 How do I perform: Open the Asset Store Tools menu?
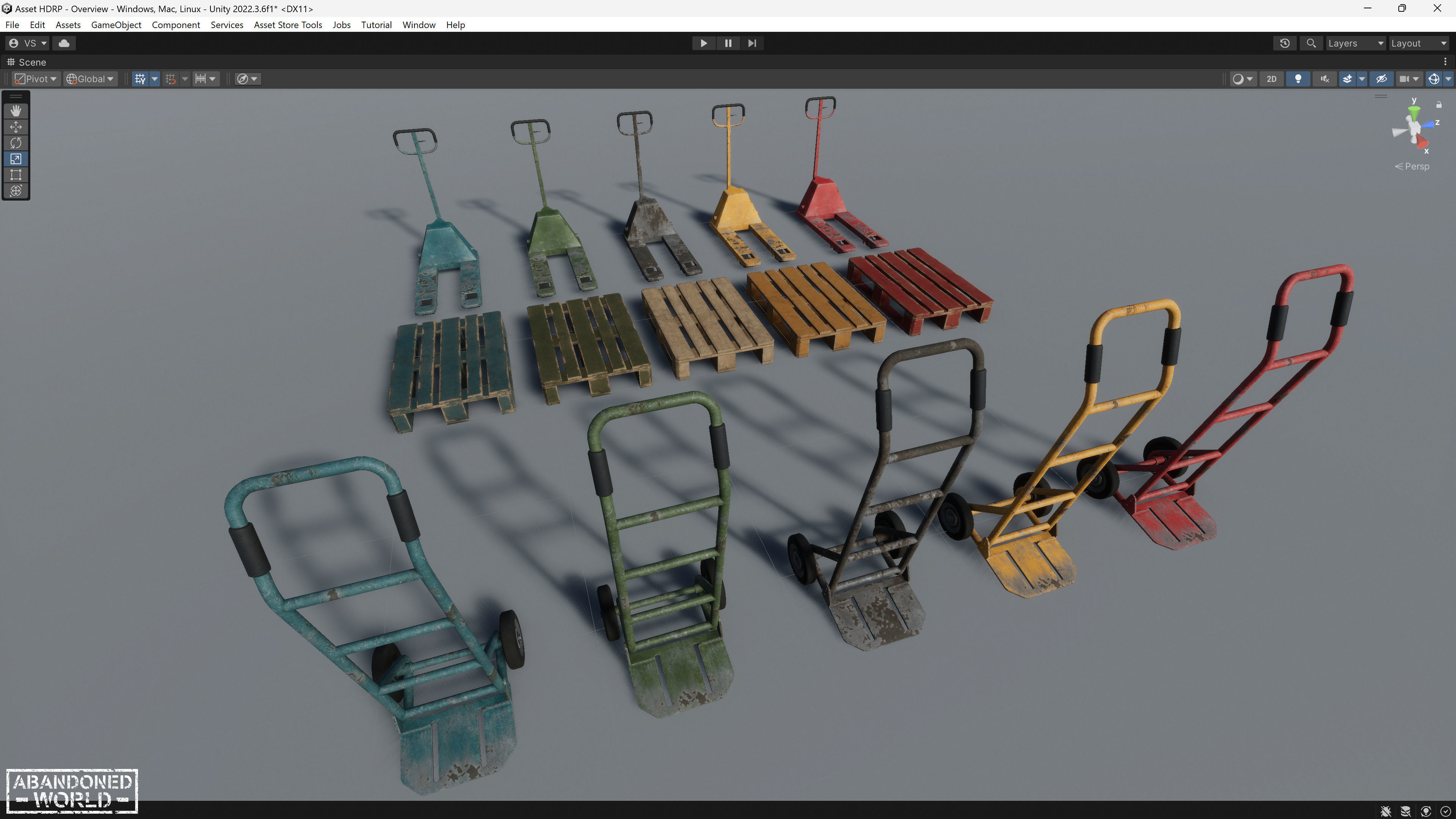(288, 25)
